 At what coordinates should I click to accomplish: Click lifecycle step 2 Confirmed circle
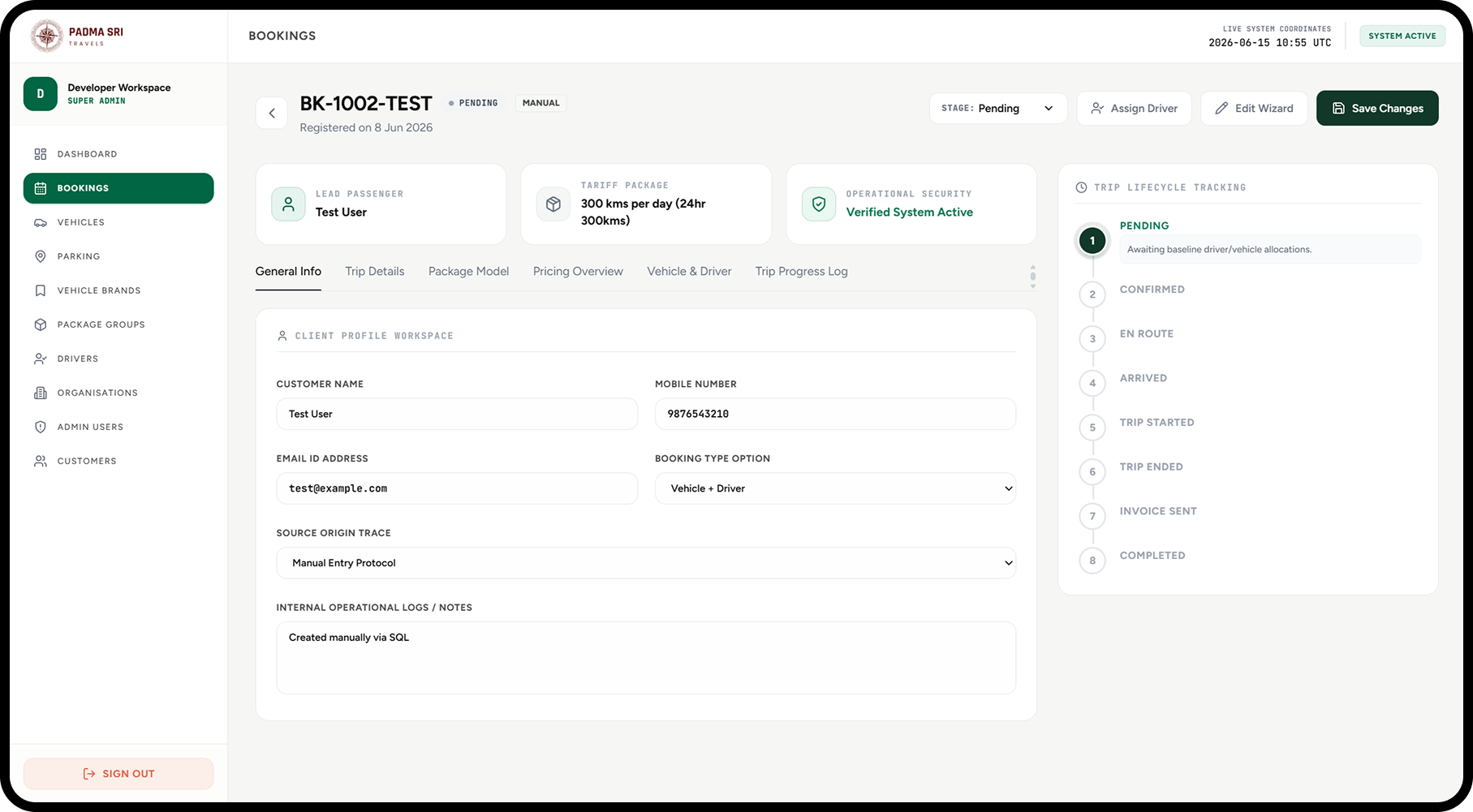pyautogui.click(x=1092, y=294)
